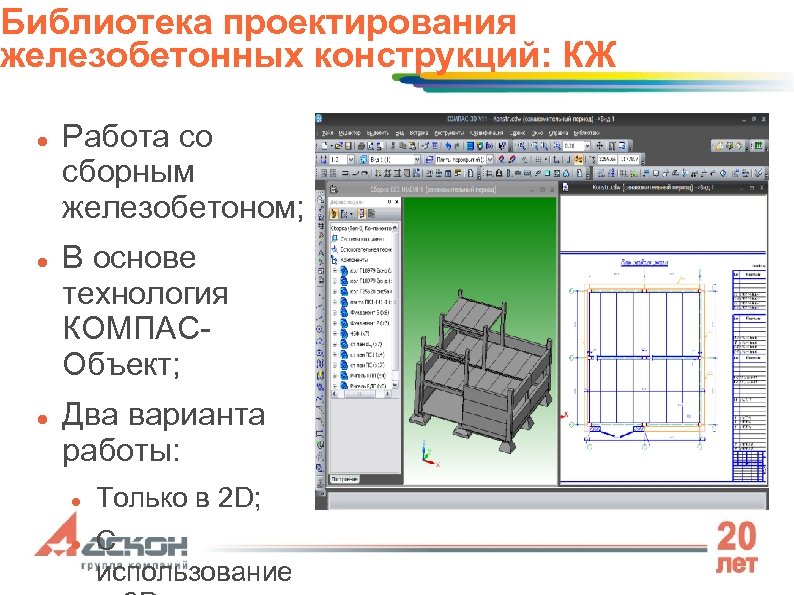Close the model tree panel
Screen dimensions: 794x595
pos(397,202)
